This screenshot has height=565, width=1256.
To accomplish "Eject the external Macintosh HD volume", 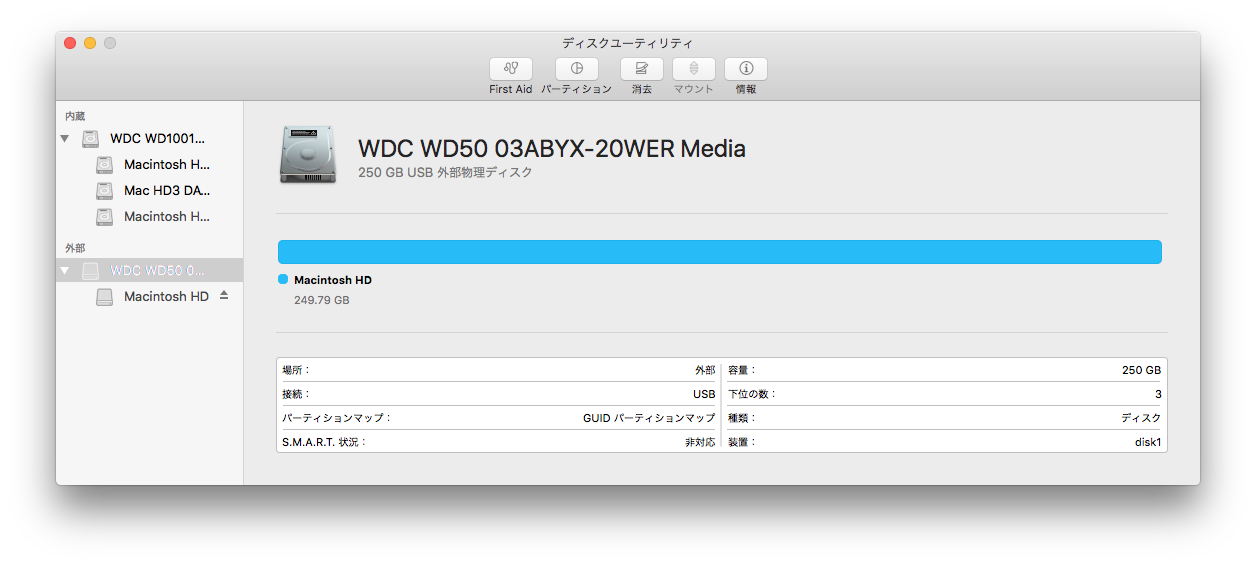I will coord(224,296).
